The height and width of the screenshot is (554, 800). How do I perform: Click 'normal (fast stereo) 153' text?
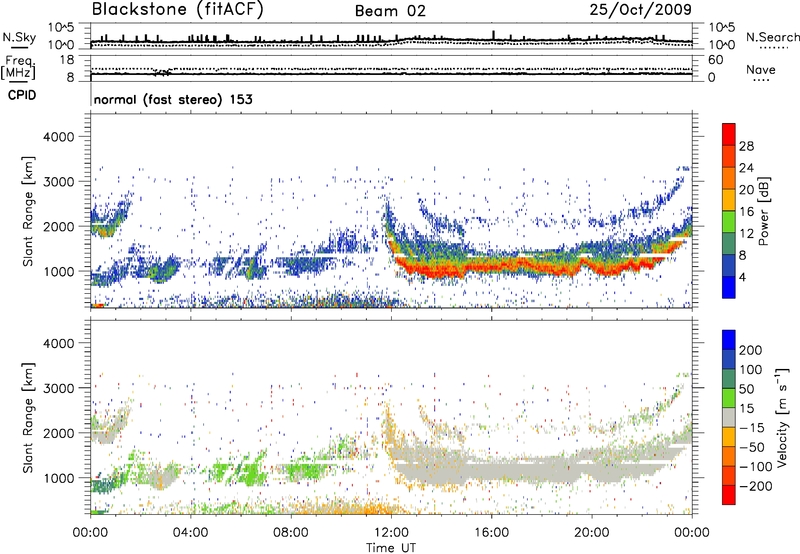point(173,99)
